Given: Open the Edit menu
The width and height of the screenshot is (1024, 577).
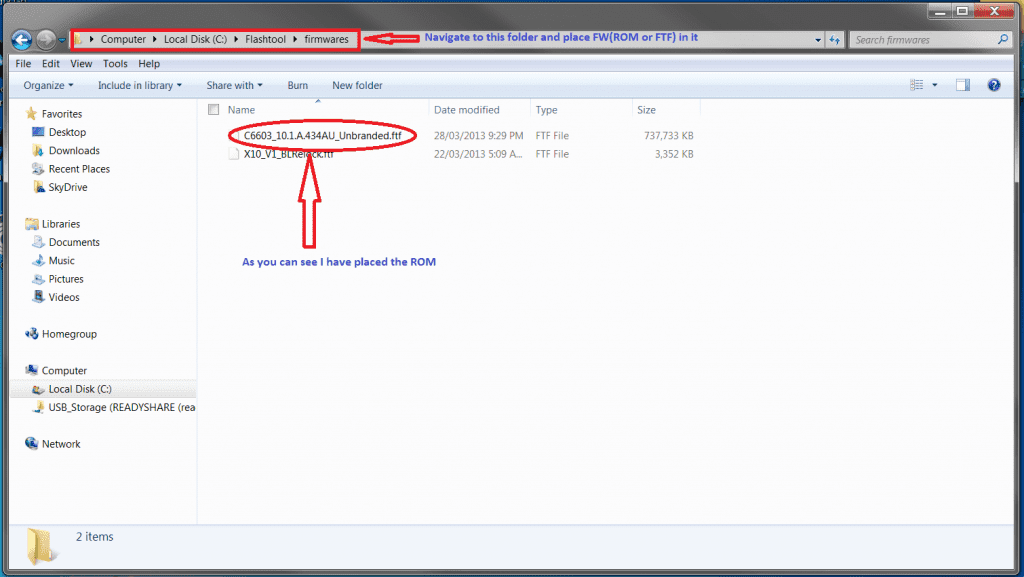Looking at the screenshot, I should [x=50, y=63].
